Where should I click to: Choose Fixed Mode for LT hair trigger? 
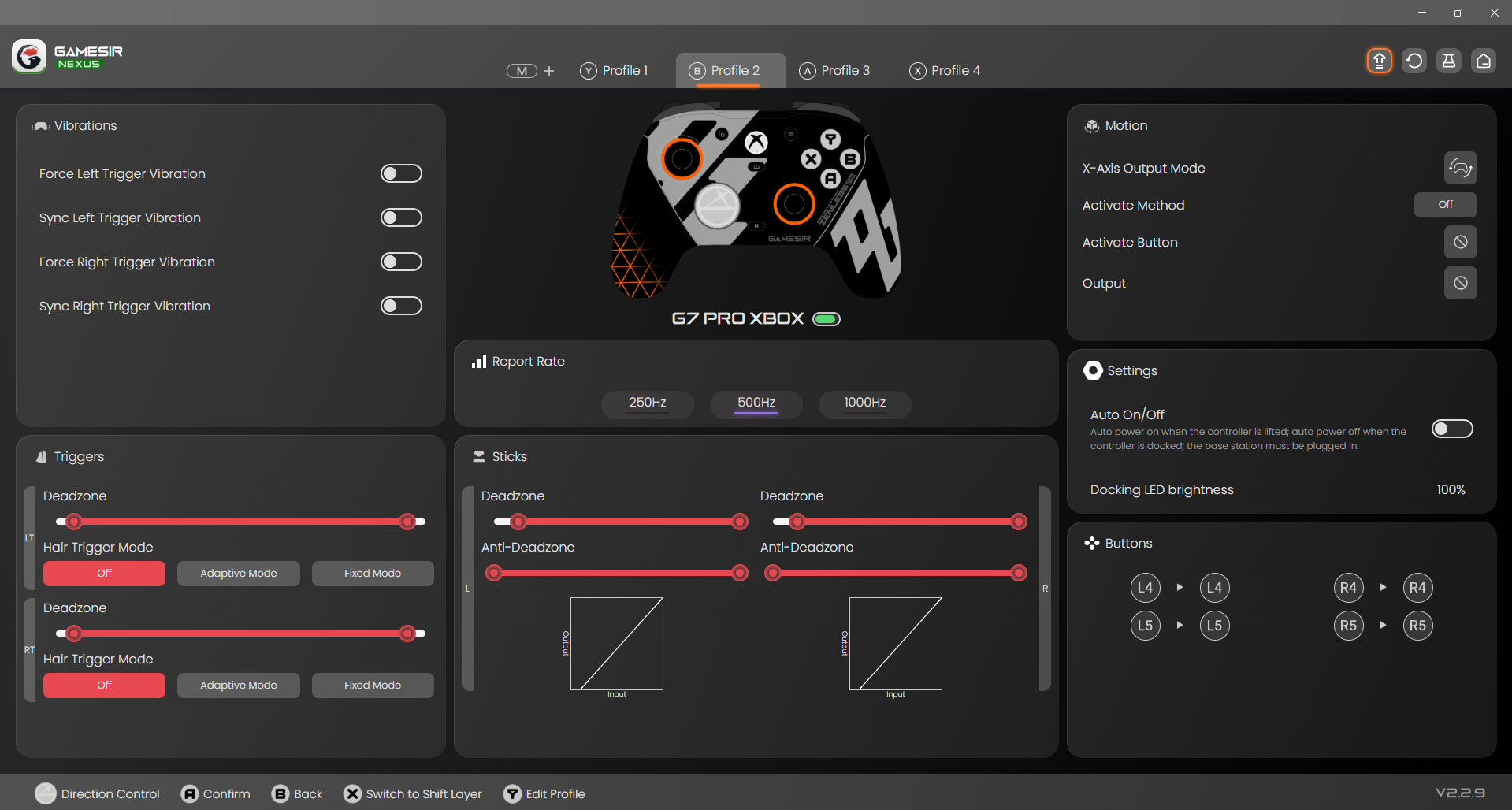pyautogui.click(x=373, y=574)
